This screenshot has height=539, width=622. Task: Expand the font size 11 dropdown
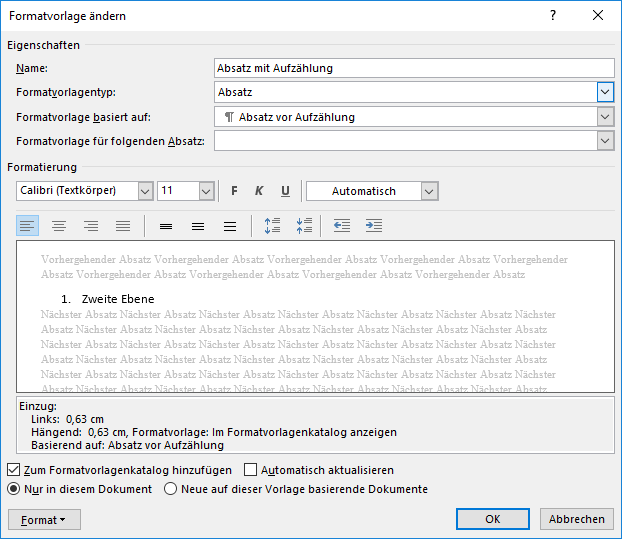206,191
